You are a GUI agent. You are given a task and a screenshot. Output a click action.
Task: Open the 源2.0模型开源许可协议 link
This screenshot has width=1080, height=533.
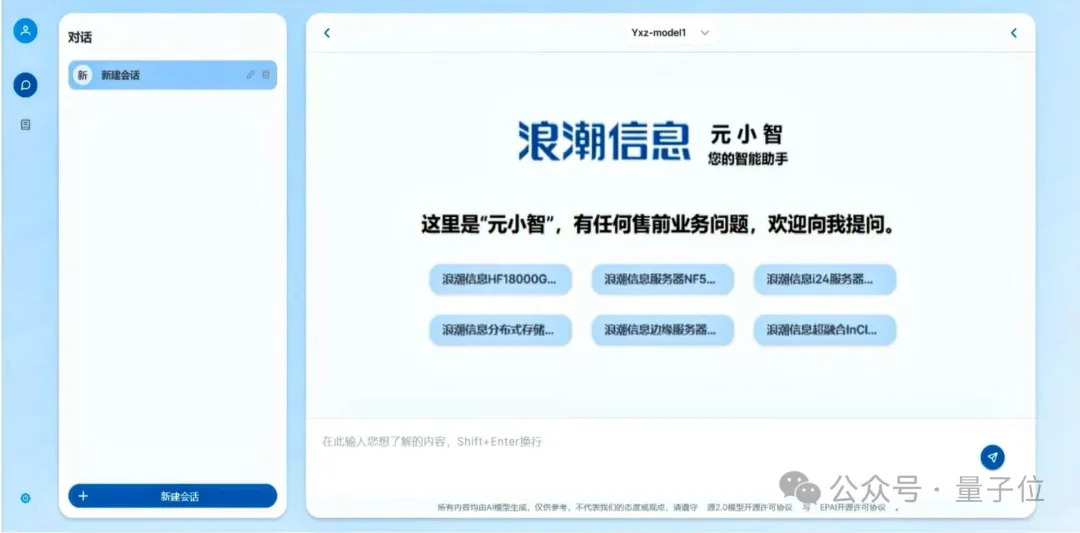pos(749,508)
